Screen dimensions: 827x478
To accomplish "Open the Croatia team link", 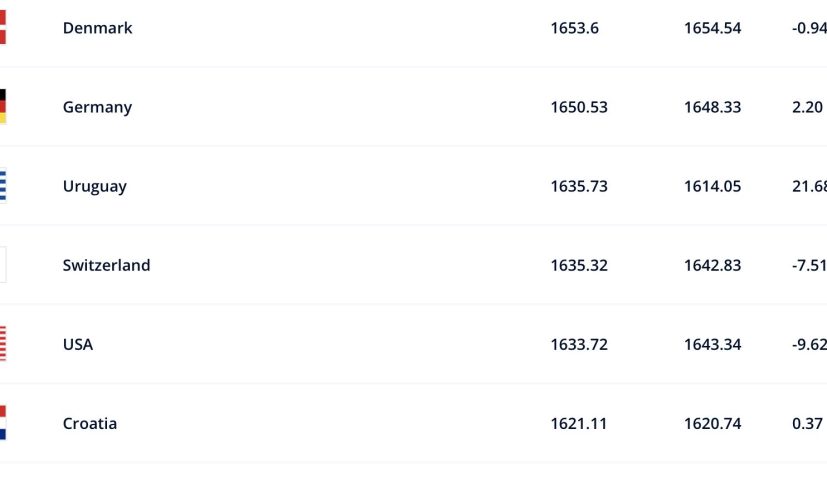I will coord(90,423).
